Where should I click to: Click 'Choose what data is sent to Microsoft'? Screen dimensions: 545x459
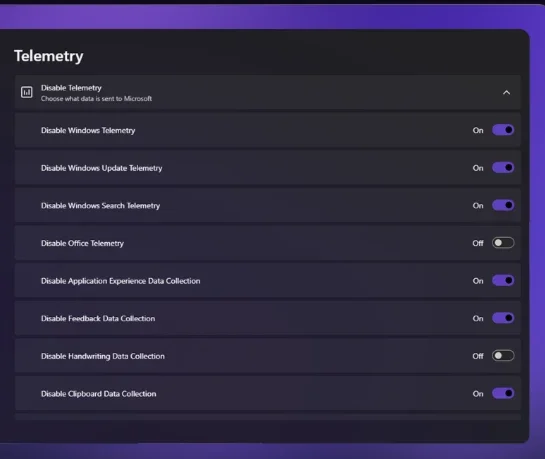click(96, 99)
